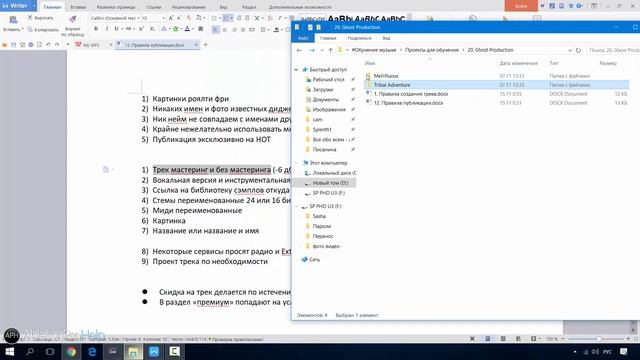Open Документы in Explorer sidebar

(326, 100)
